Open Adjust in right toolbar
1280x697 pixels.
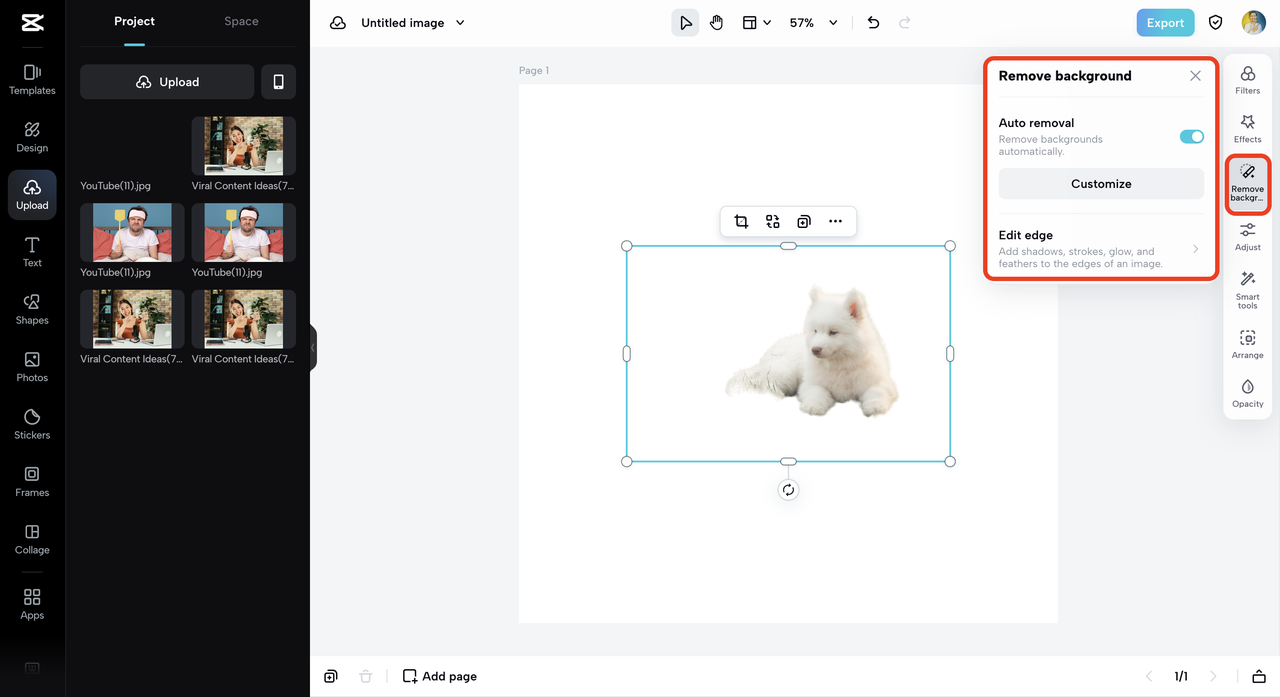[1248, 237]
